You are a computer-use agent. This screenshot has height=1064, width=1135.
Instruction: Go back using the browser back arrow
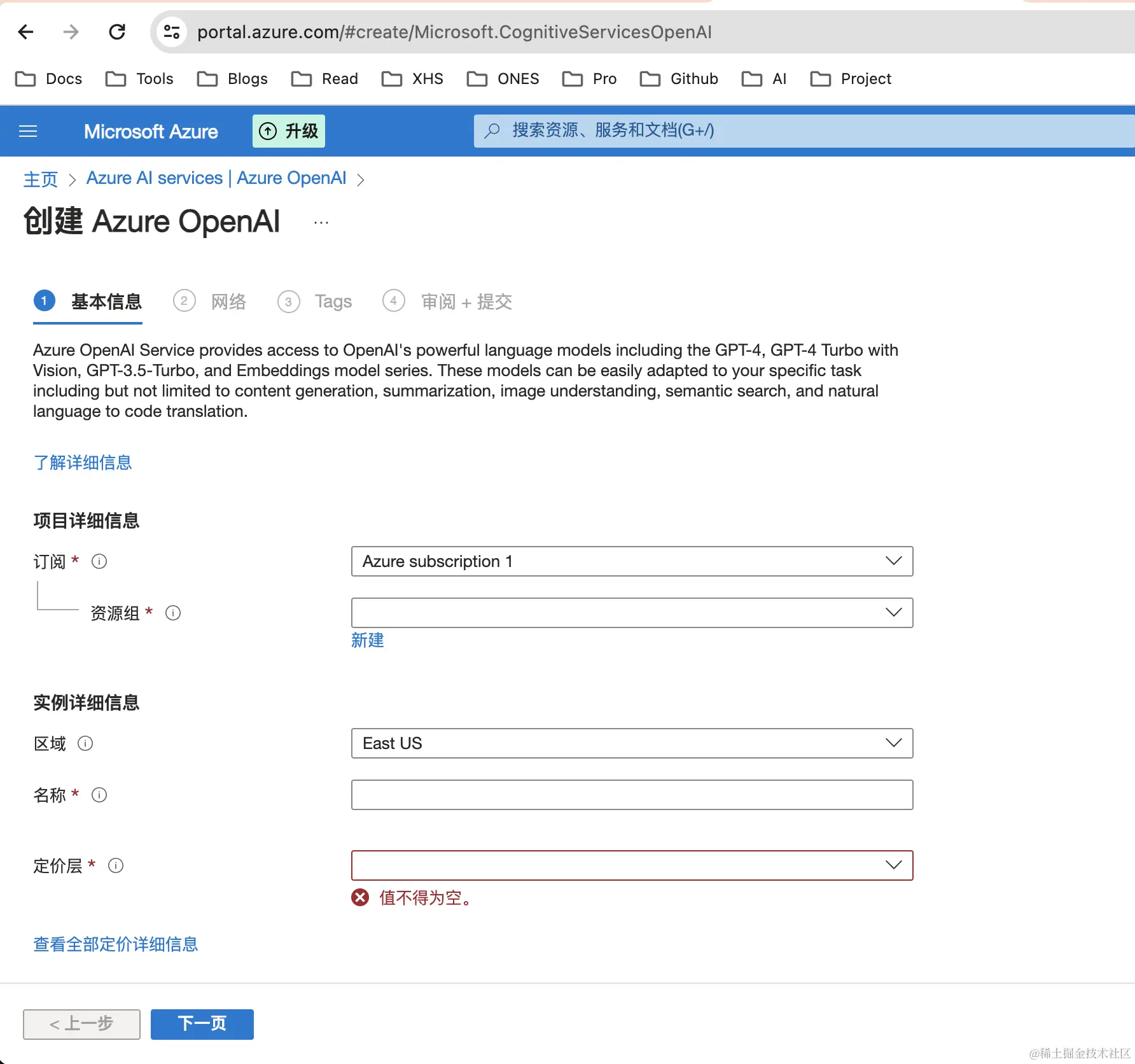(x=25, y=32)
